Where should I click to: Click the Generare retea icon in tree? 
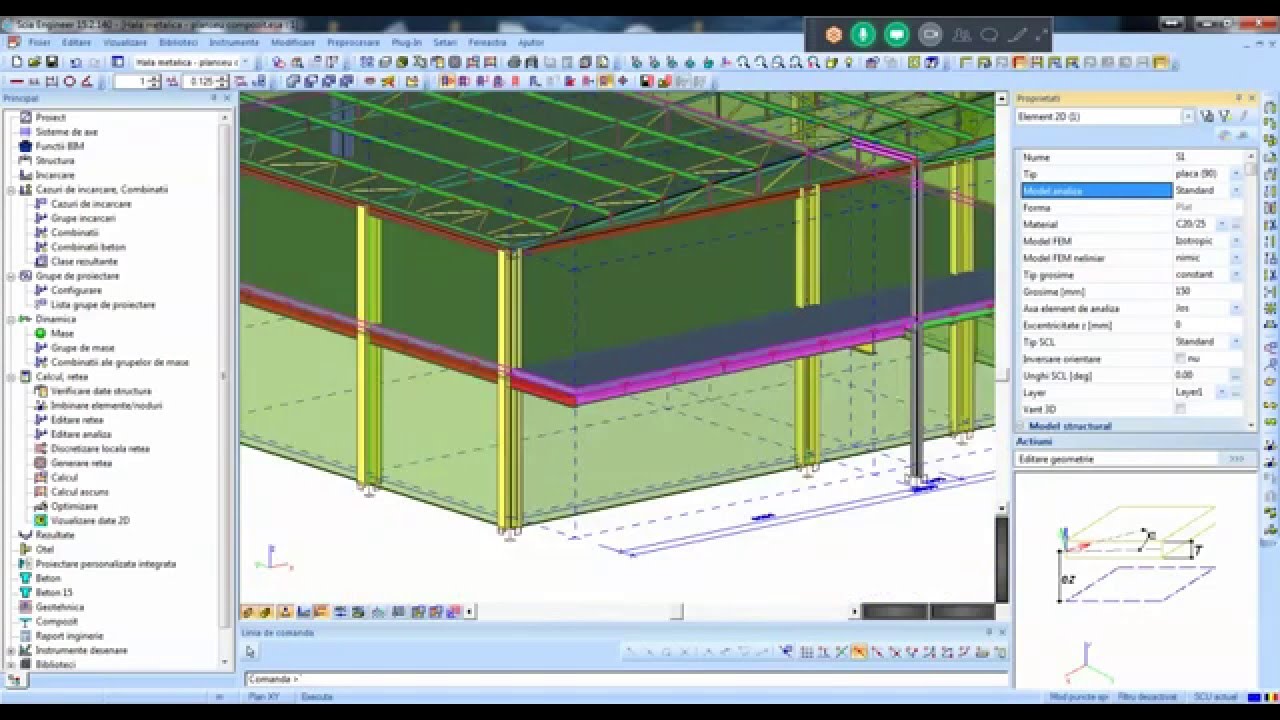pyautogui.click(x=41, y=463)
